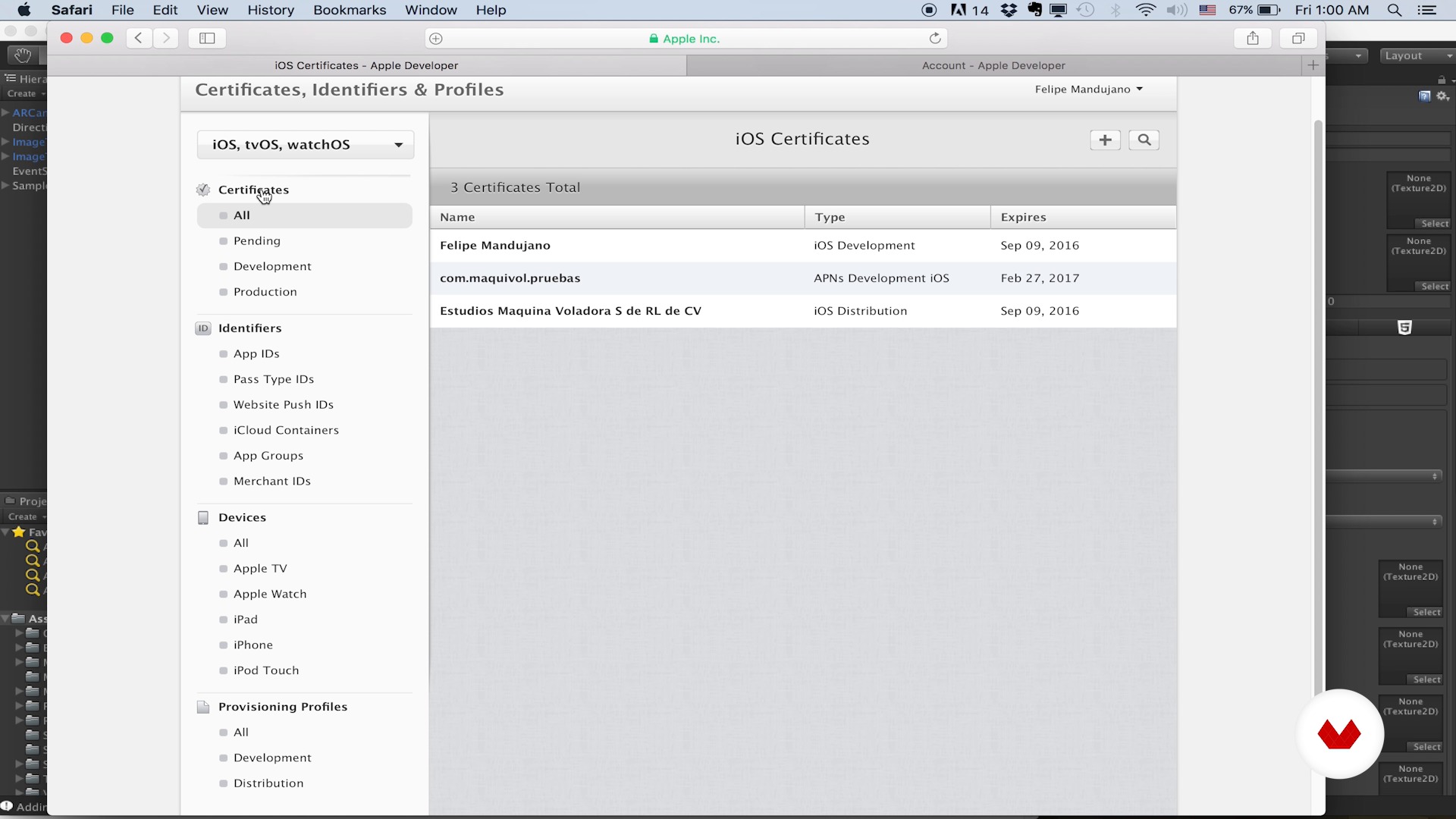Sort by Expires column header

(1084, 217)
